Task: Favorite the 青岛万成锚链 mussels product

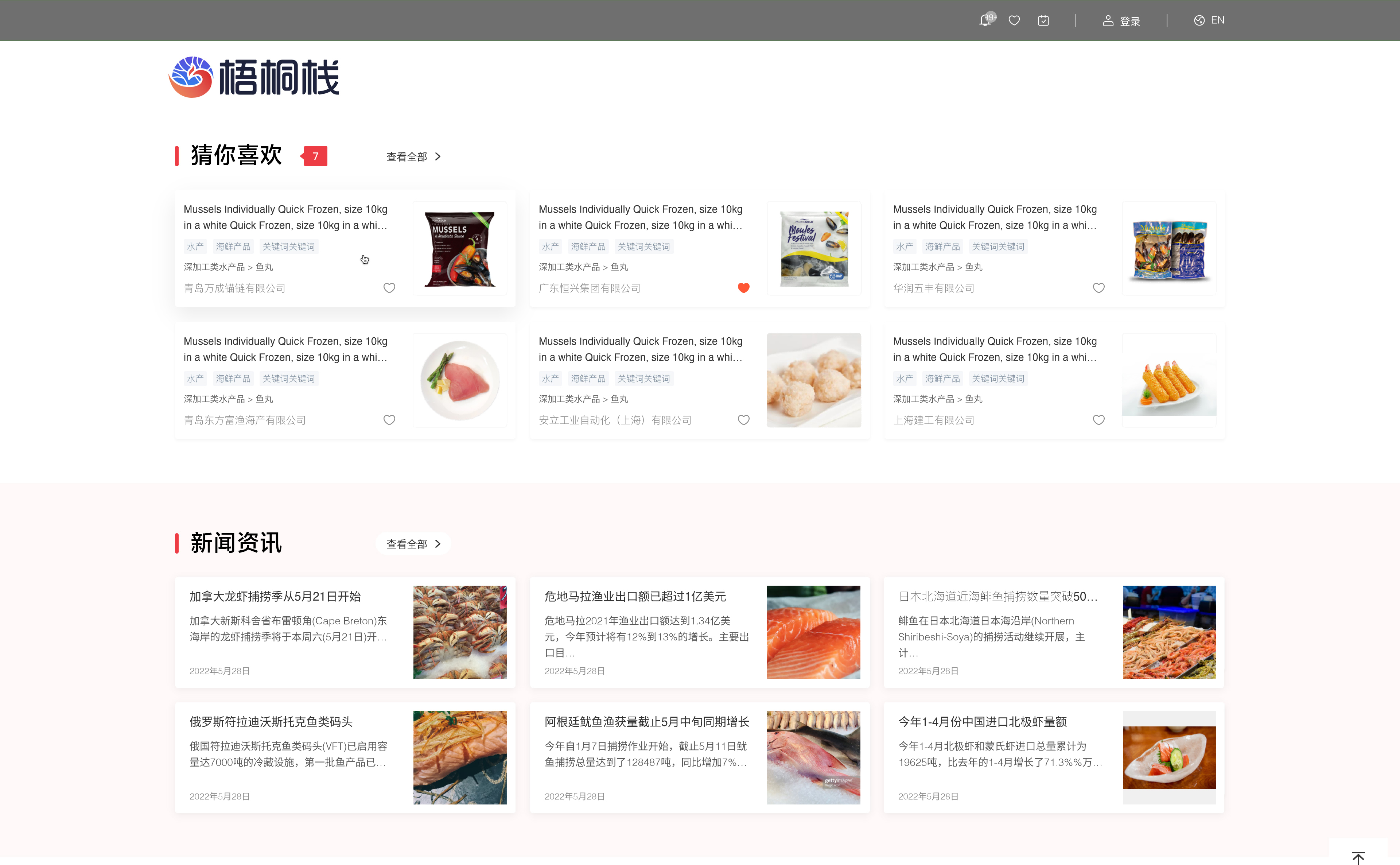Action: click(x=389, y=288)
